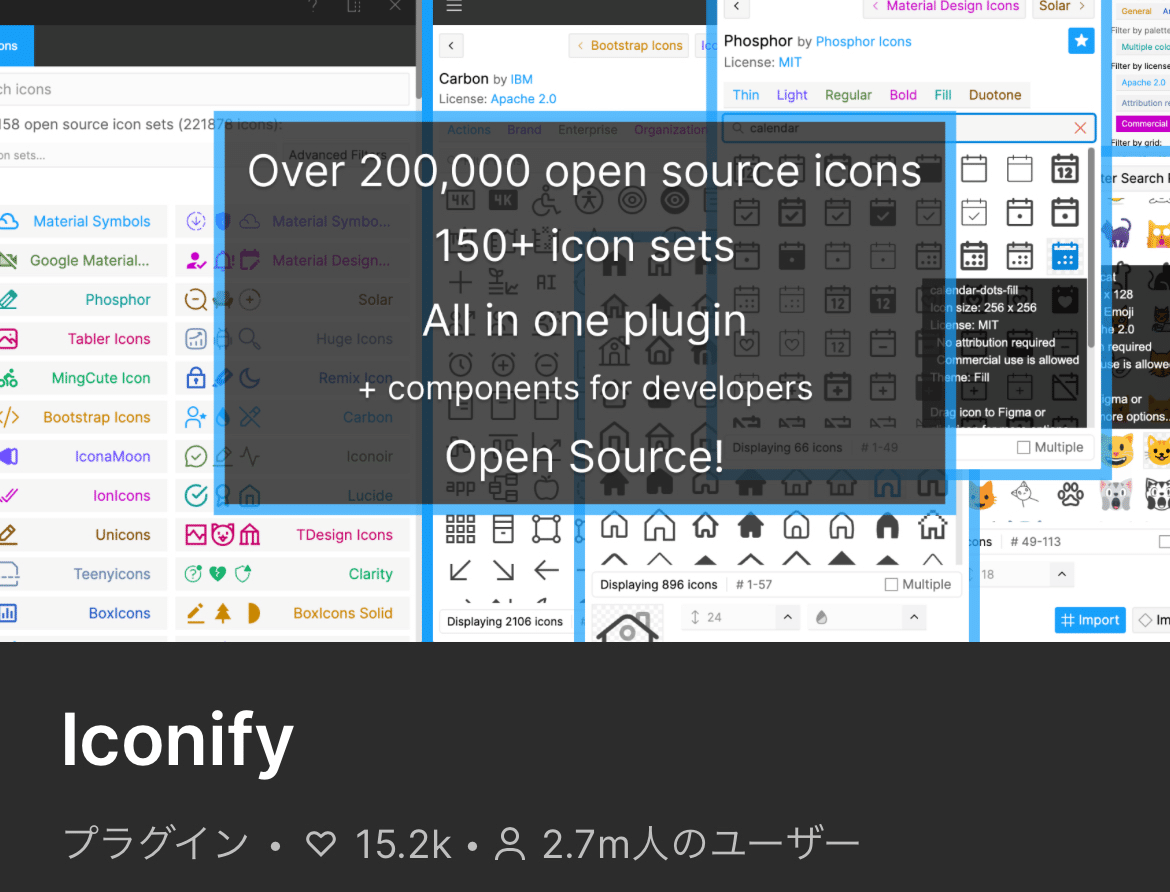Screen dimensions: 1170x892
Task: Click the green heart sample in the Clarity row
Action: (x=217, y=573)
